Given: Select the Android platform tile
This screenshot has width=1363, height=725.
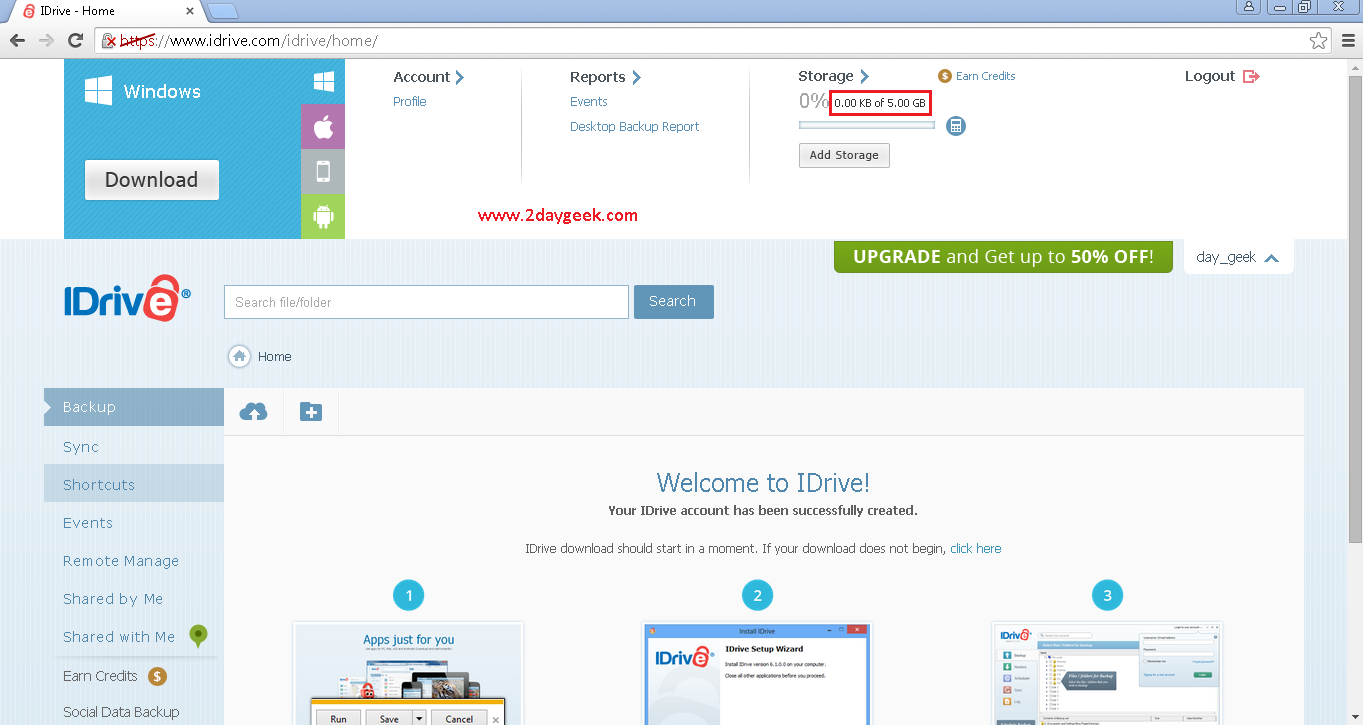Looking at the screenshot, I should tap(323, 216).
